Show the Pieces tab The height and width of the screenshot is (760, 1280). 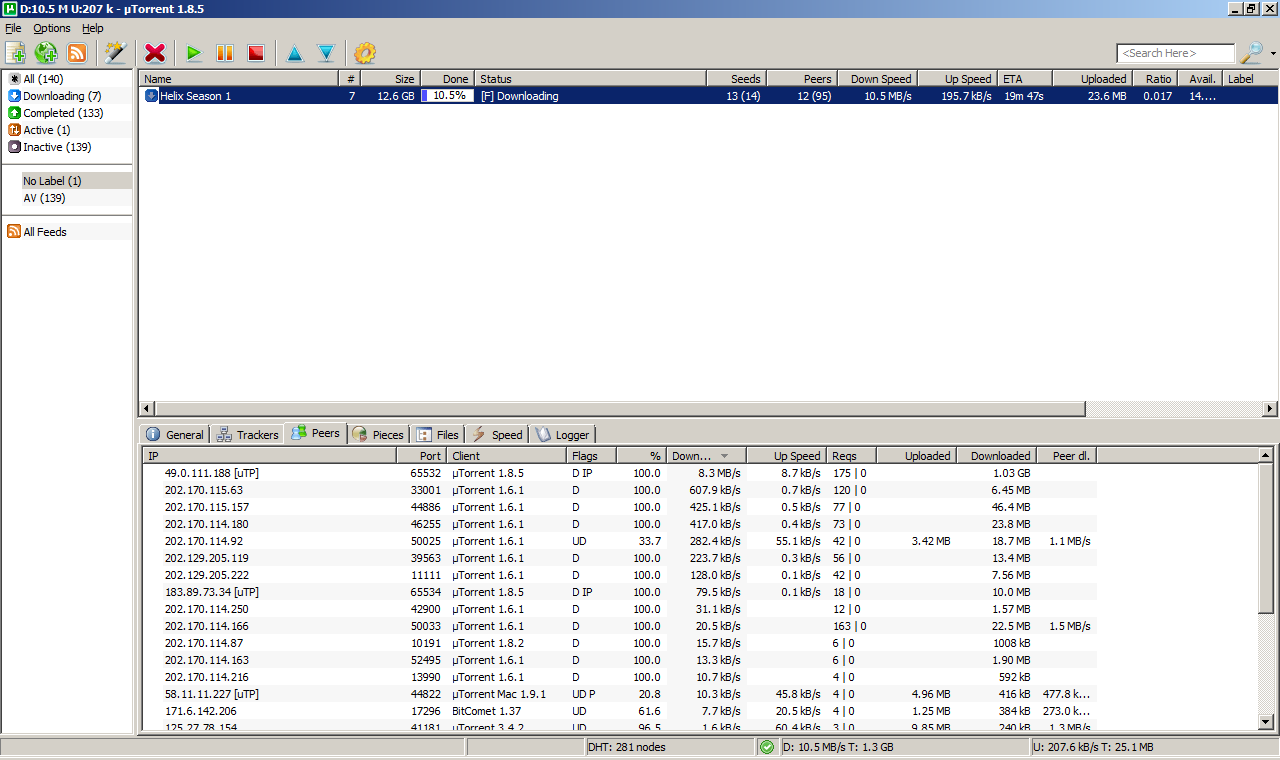coord(379,434)
